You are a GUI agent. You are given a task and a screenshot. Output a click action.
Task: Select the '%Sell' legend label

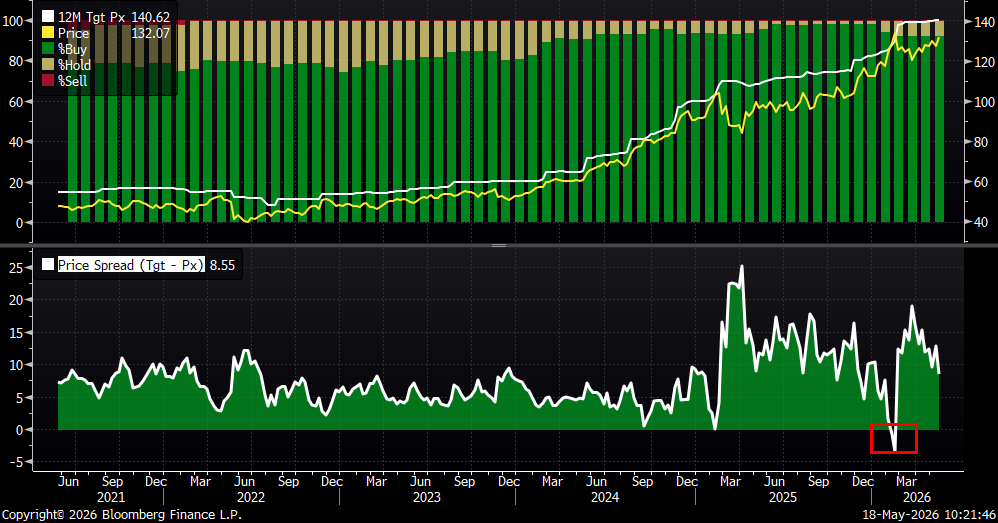(x=72, y=81)
